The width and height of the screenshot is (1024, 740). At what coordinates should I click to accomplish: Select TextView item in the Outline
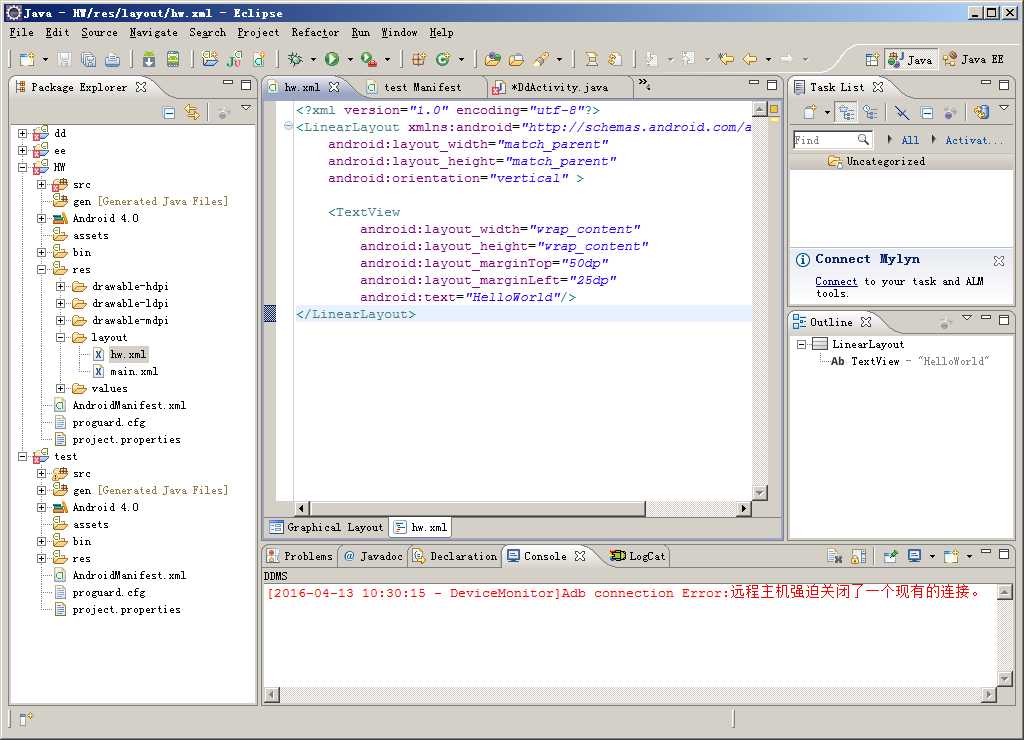pos(910,361)
